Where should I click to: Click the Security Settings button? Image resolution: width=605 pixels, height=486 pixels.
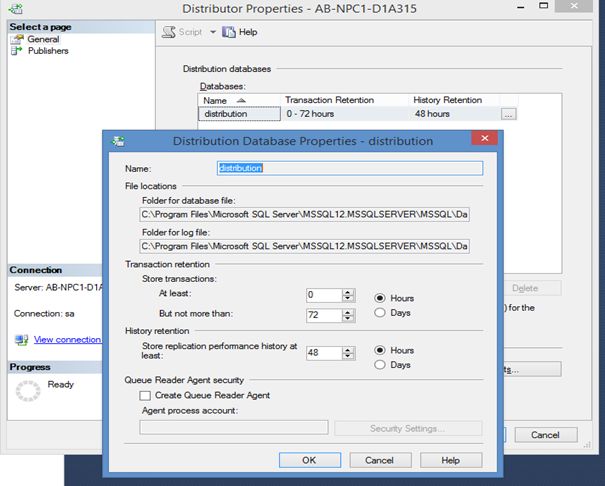pyautogui.click(x=408, y=429)
